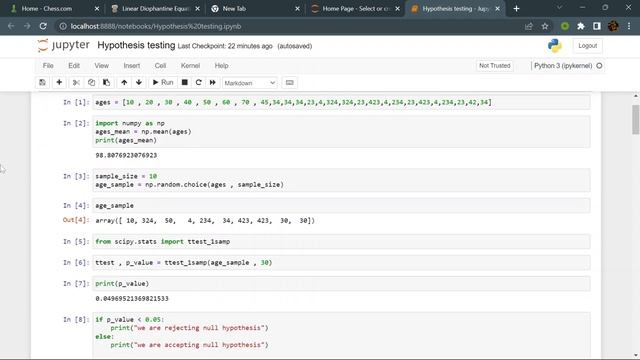Select the ttest_1samp cell In [6]
Viewport: 640px width, 360px height.
341,262
